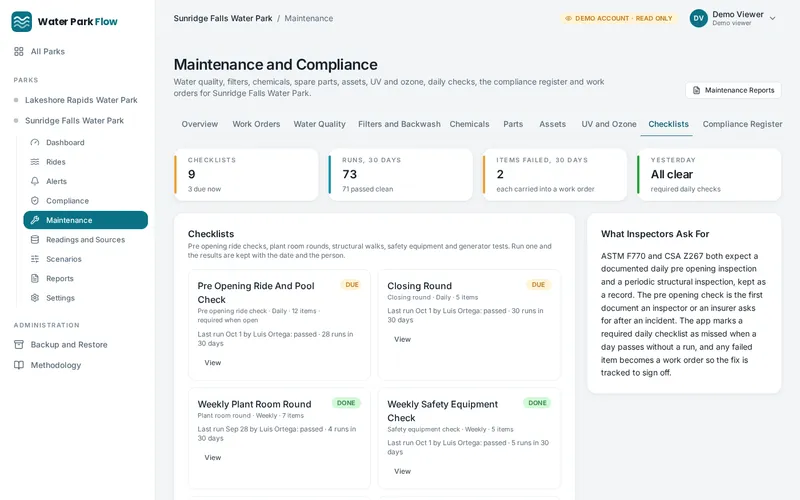Open the Overview tab
This screenshot has width=800, height=500.
199,124
